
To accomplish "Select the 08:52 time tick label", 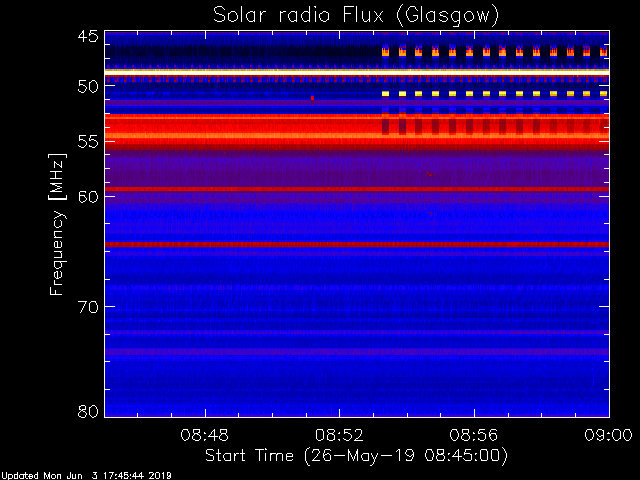I will 340,435.
